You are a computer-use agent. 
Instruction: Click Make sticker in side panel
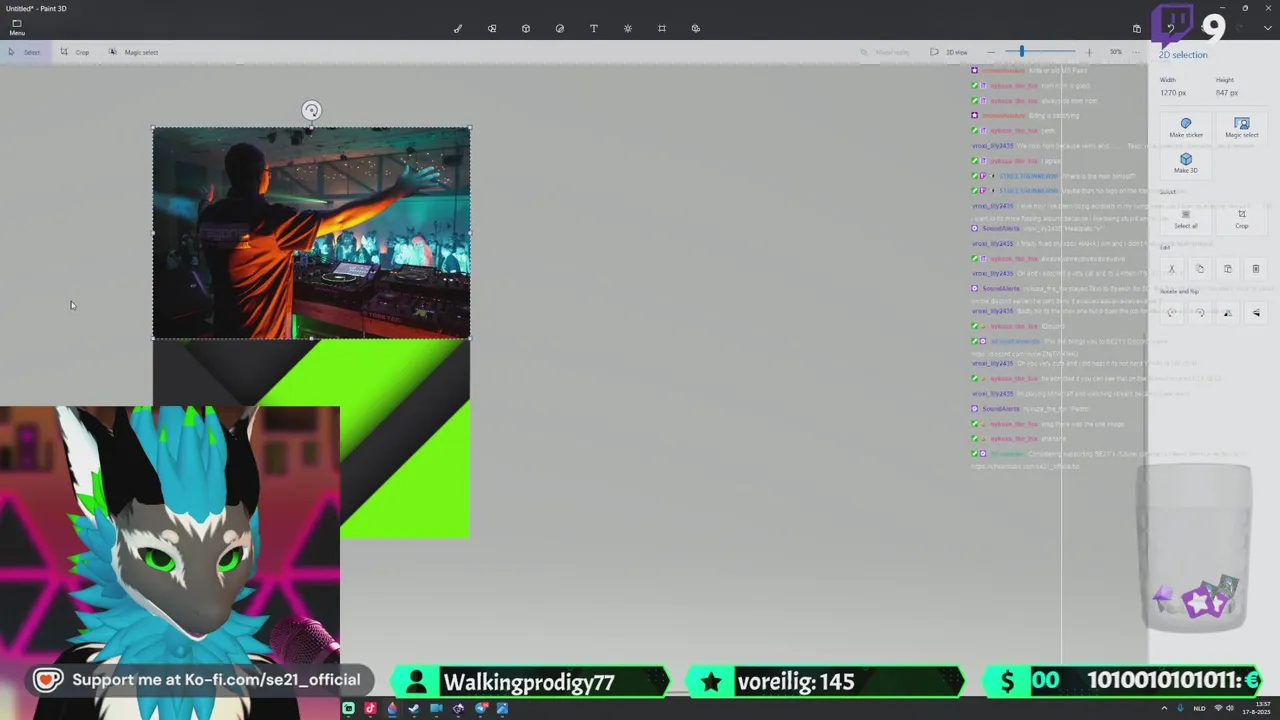click(x=1186, y=128)
